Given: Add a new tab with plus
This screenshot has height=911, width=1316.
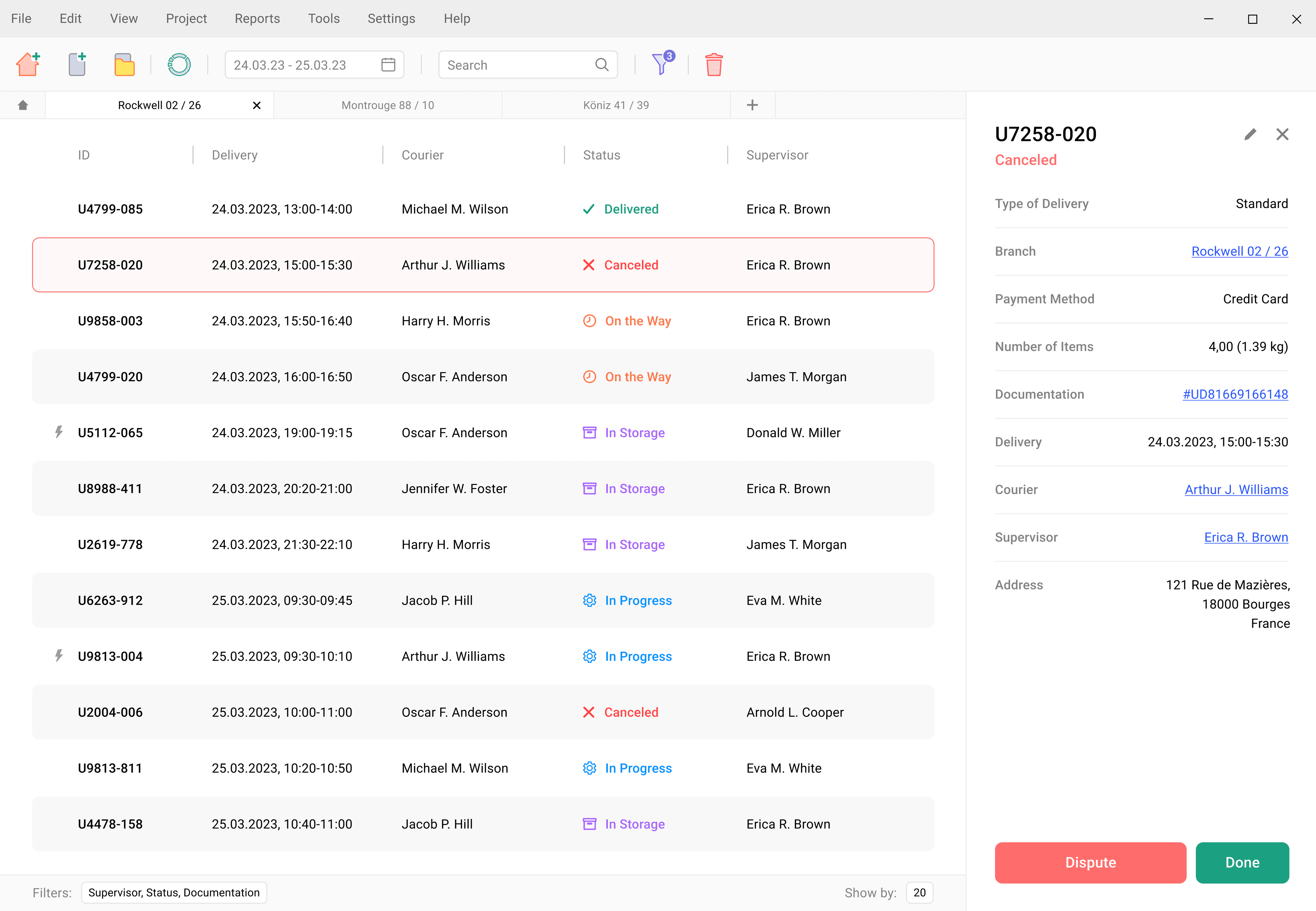Looking at the screenshot, I should pyautogui.click(x=752, y=105).
